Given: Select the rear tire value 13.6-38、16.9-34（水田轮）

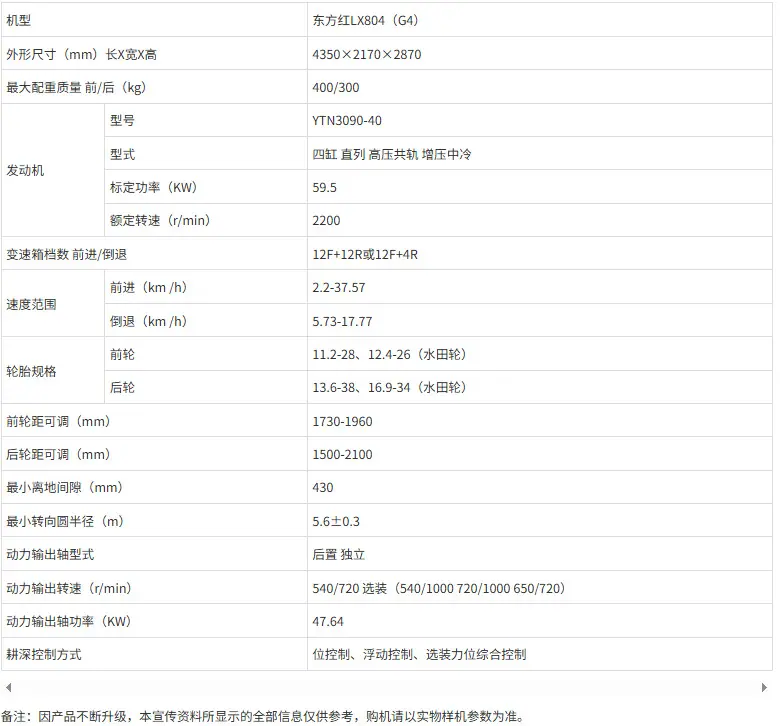Looking at the screenshot, I should click(x=390, y=387).
